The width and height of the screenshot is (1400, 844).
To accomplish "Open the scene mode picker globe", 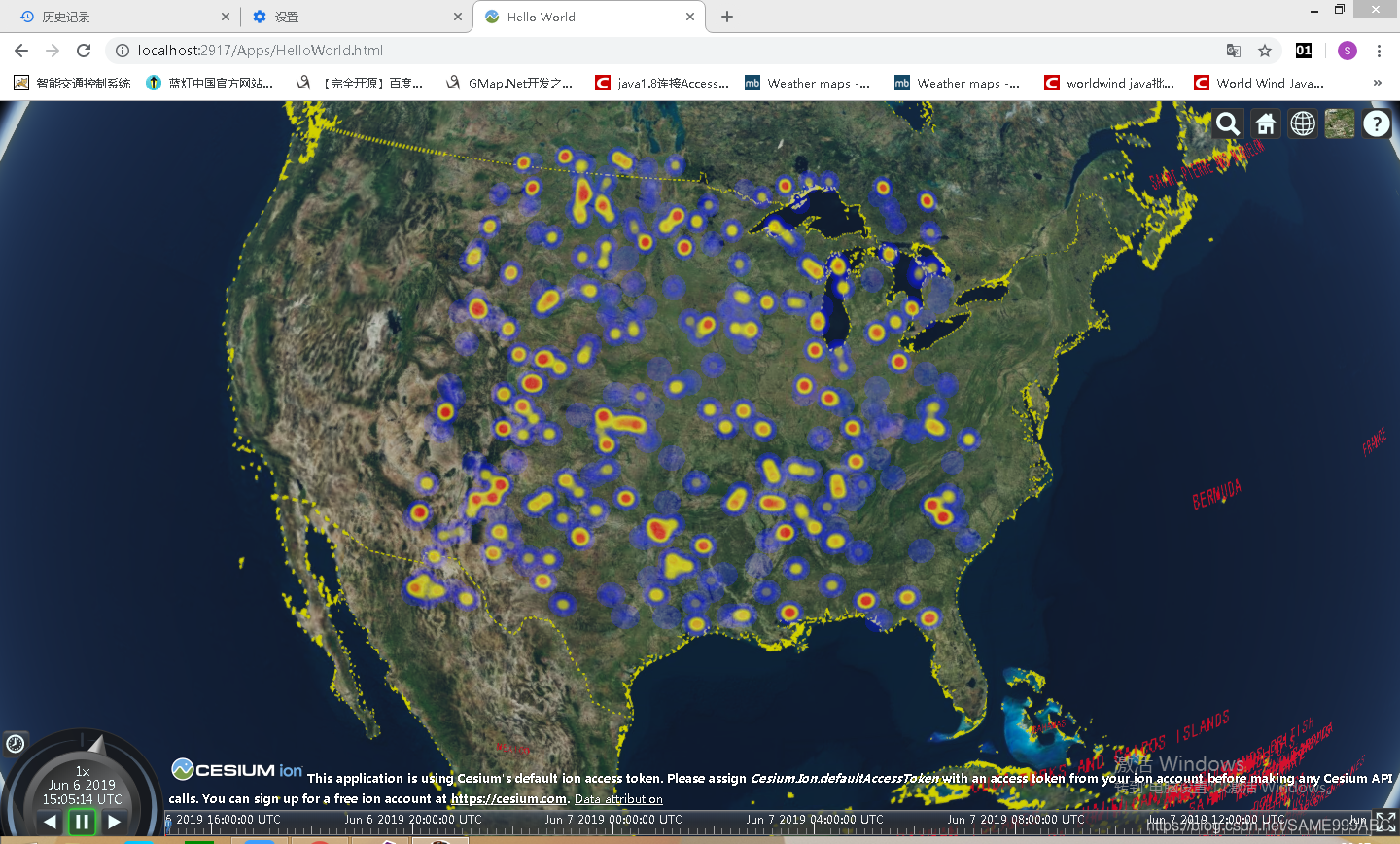I will [1302, 123].
